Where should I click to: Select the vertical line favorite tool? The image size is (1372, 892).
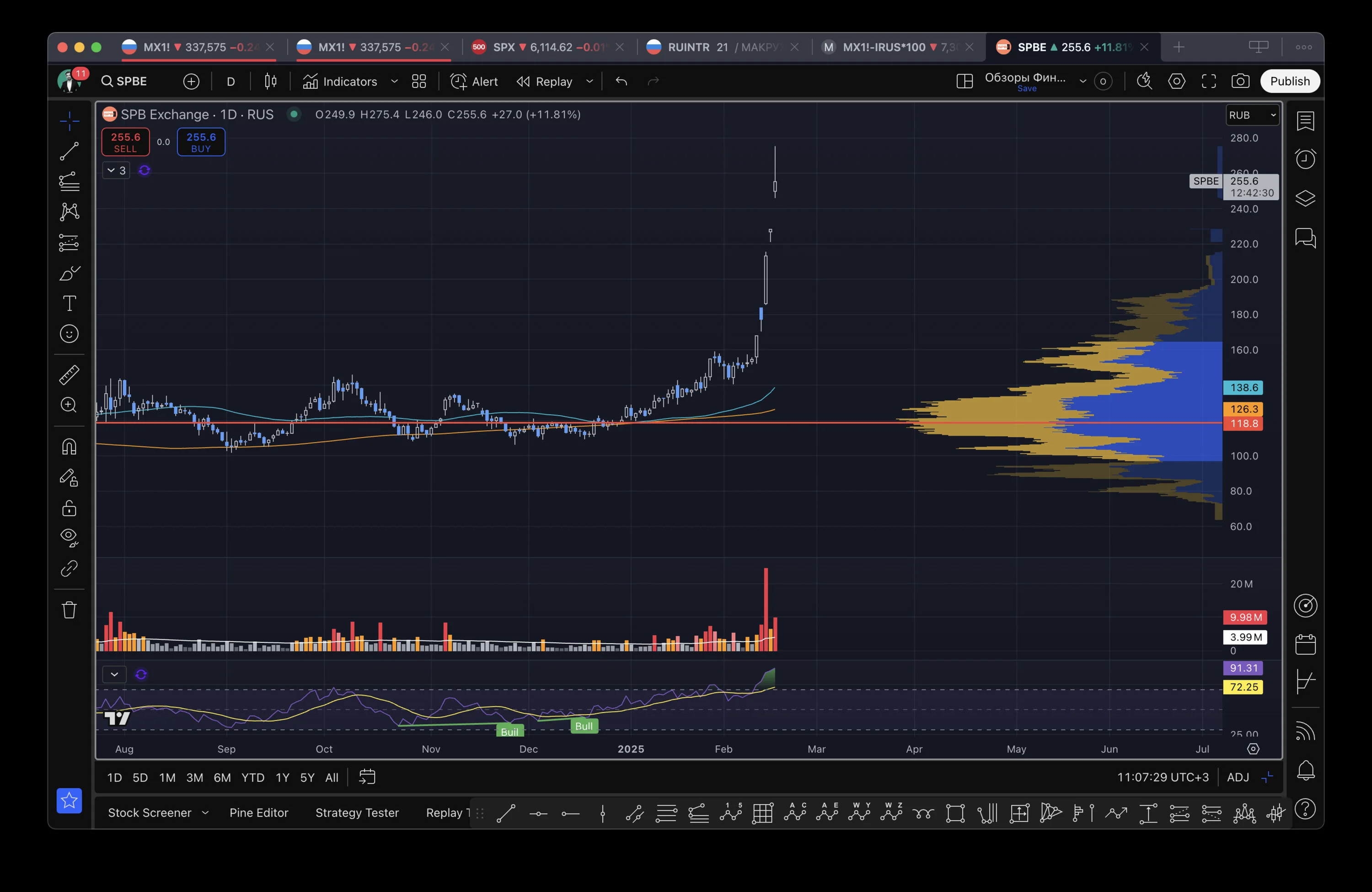[602, 814]
